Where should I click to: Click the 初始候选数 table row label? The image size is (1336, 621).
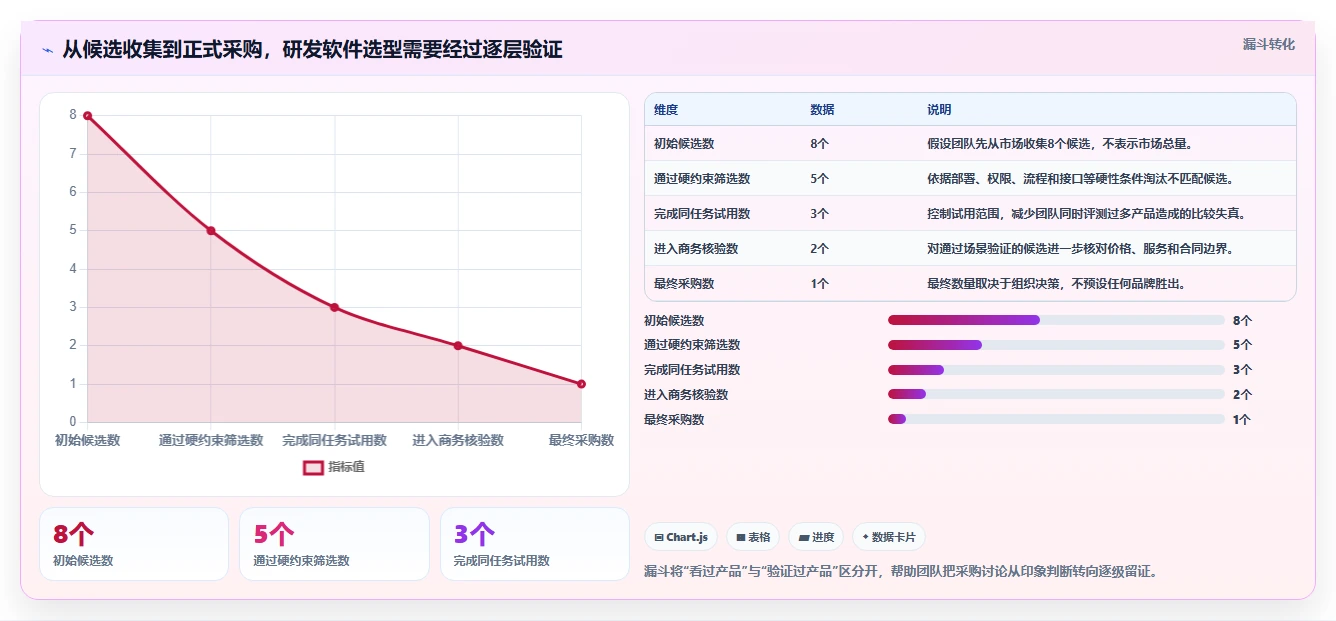tap(684, 144)
